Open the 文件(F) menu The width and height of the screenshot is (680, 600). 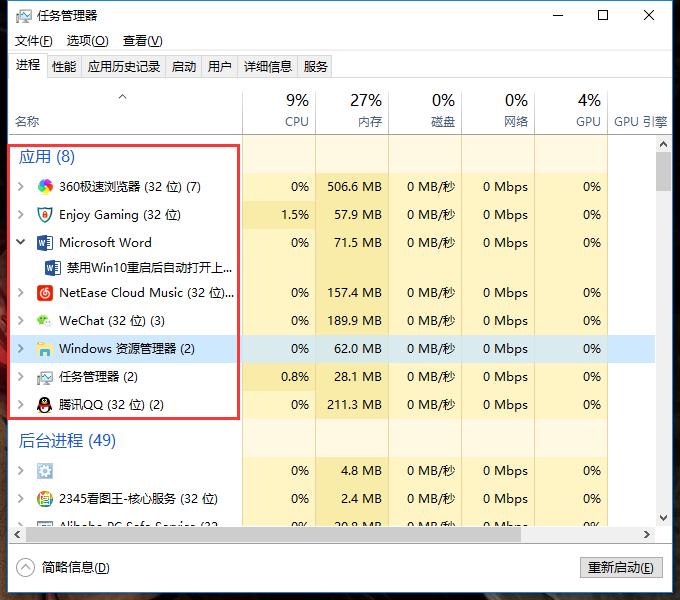[34, 41]
